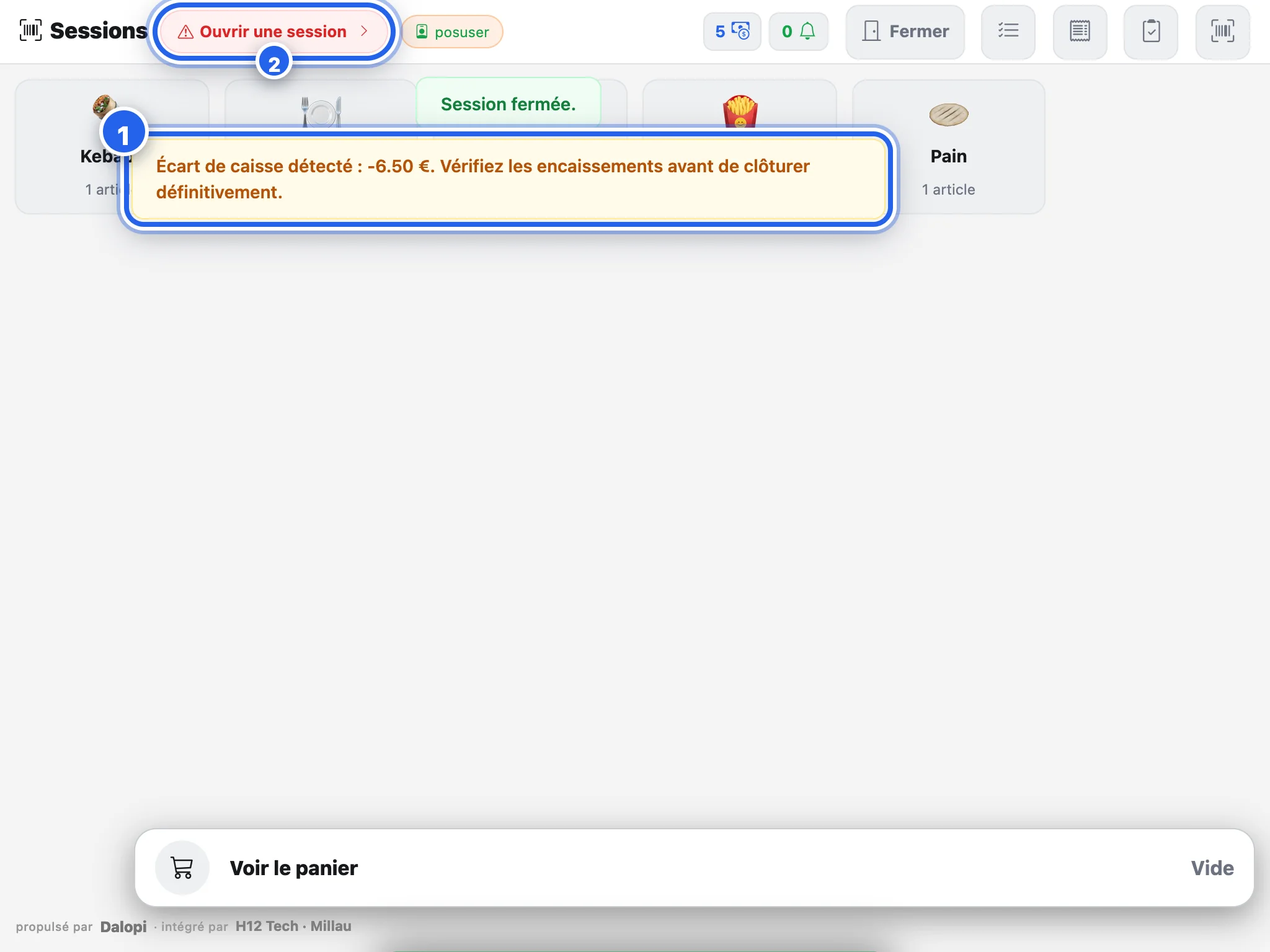Image resolution: width=1270 pixels, height=952 pixels.
Task: Click the Session fermée notification
Action: (508, 104)
